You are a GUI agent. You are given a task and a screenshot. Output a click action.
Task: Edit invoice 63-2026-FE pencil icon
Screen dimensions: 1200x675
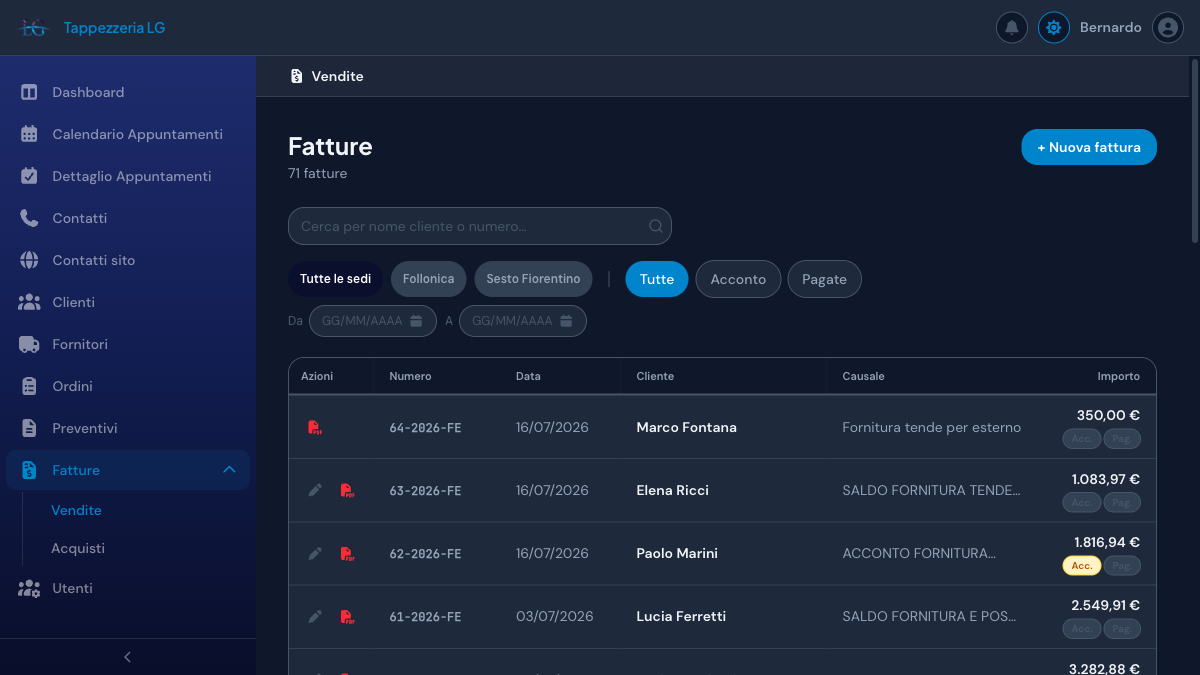point(315,490)
